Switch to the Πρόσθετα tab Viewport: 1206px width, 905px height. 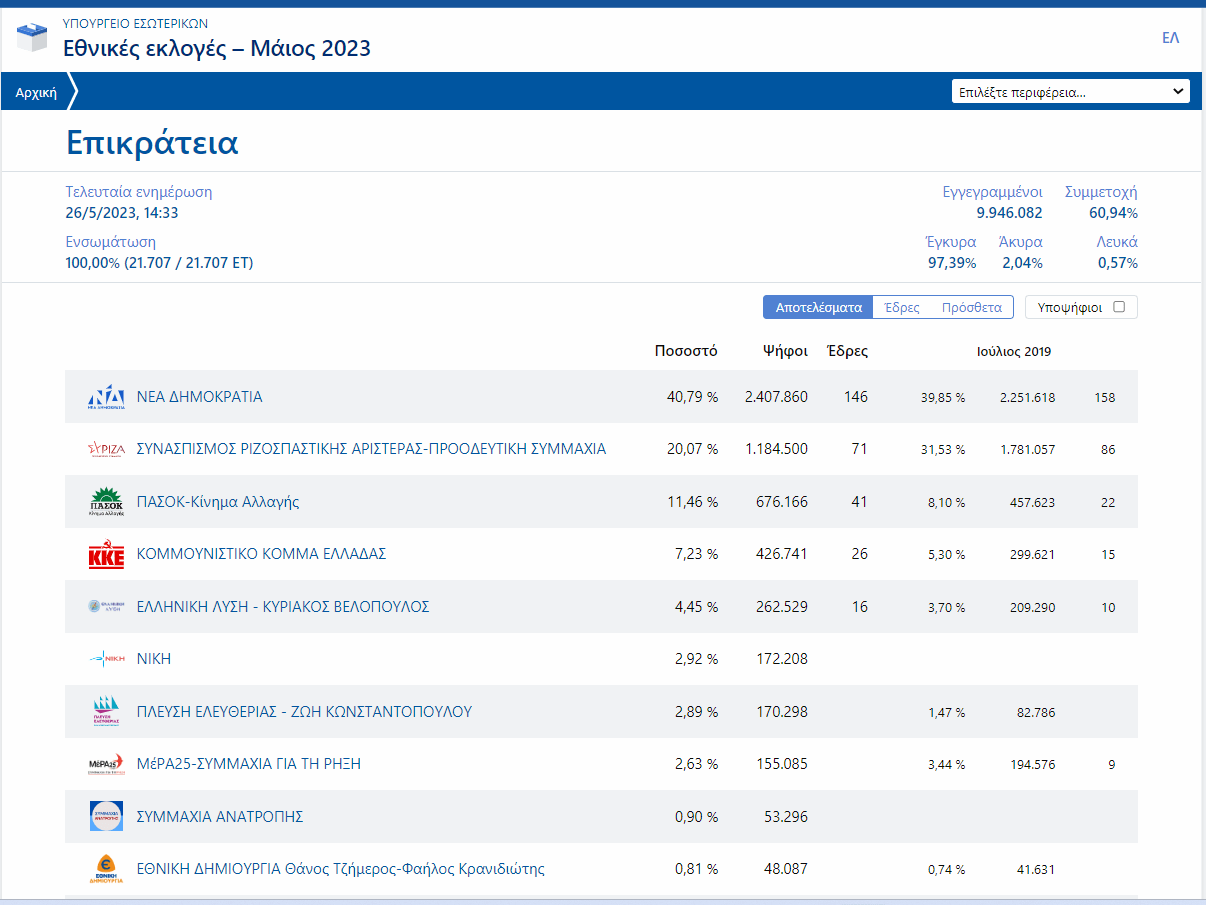pyautogui.click(x=971, y=307)
